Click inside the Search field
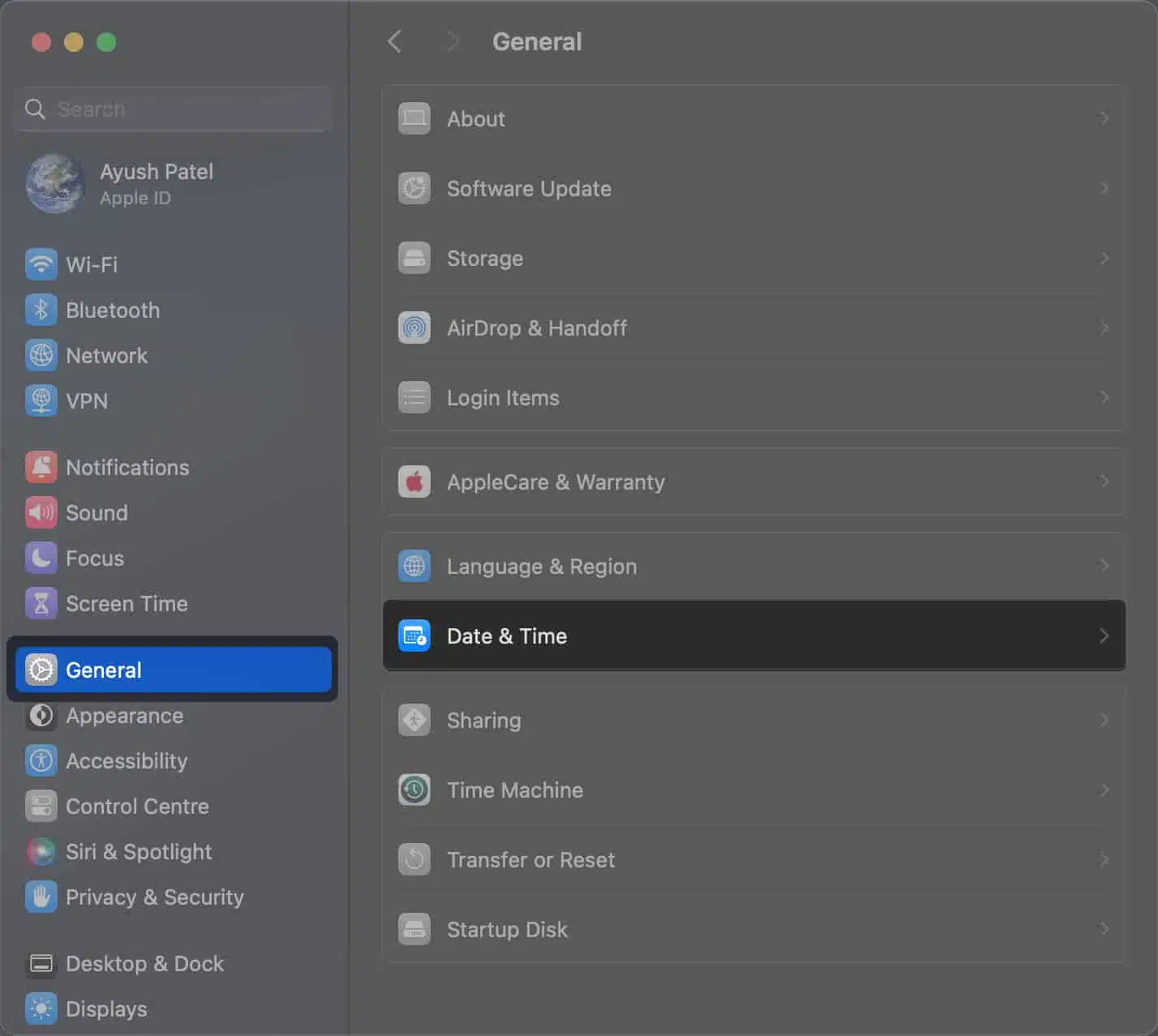This screenshot has width=1158, height=1036. click(x=173, y=109)
